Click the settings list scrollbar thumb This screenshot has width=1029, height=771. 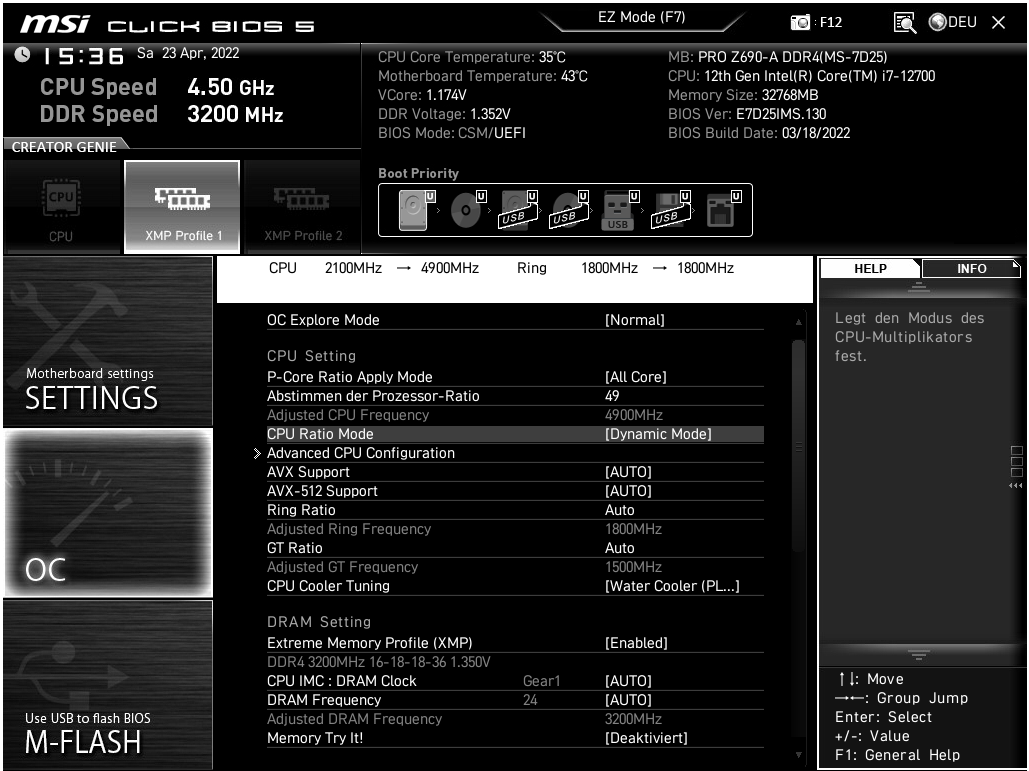point(798,446)
